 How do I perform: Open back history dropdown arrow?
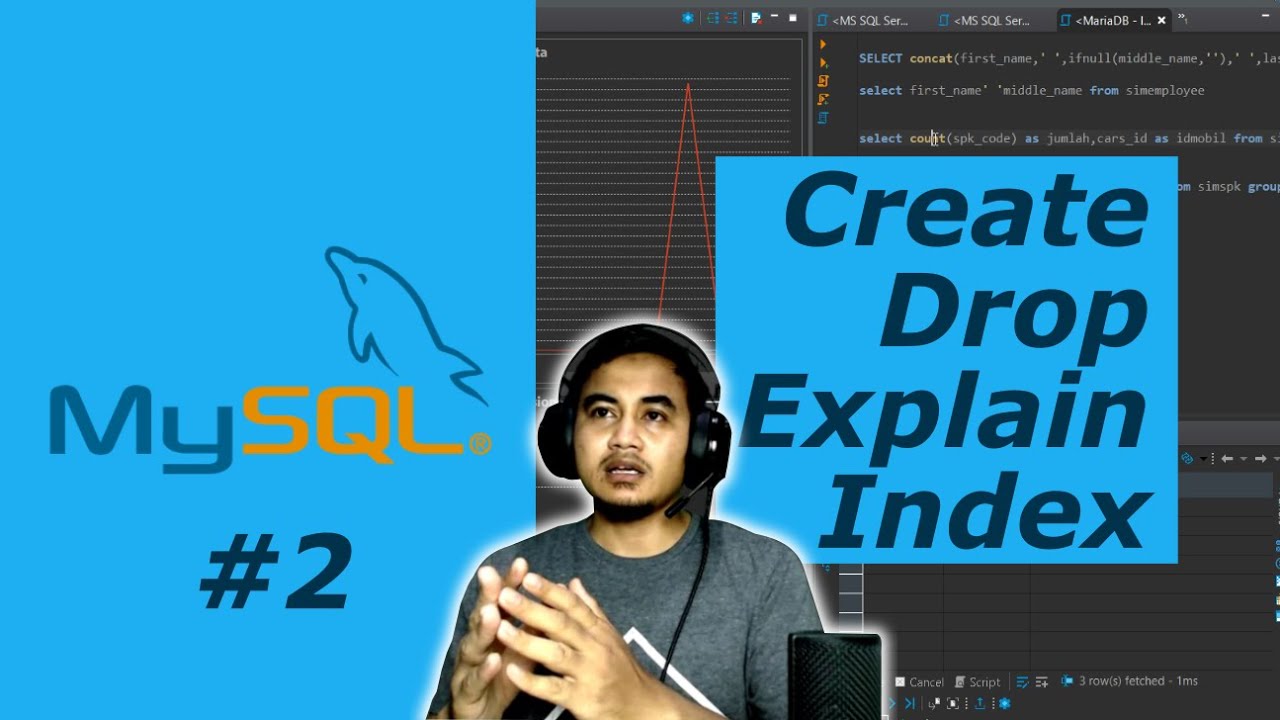tap(1244, 459)
